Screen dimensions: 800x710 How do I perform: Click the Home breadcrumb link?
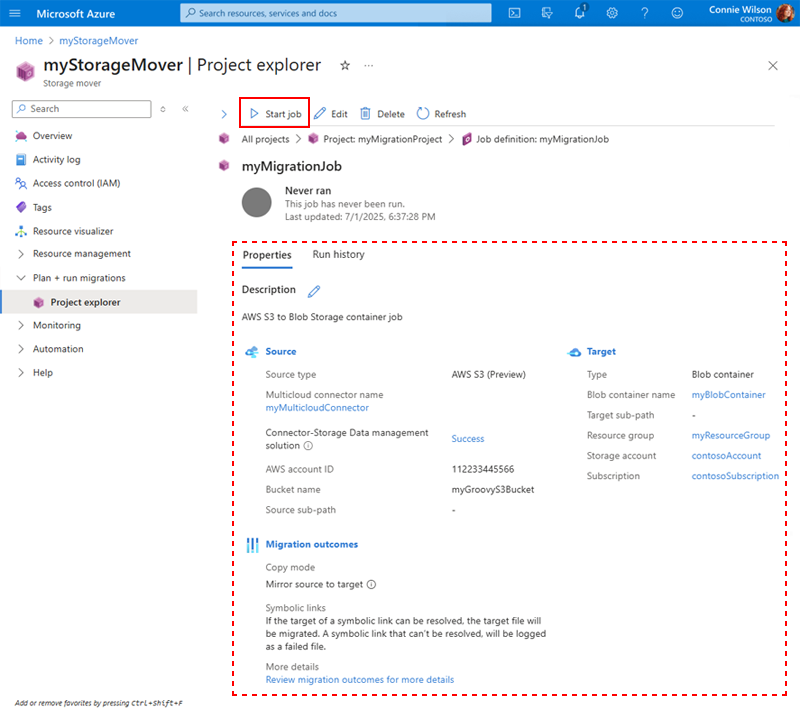29,41
